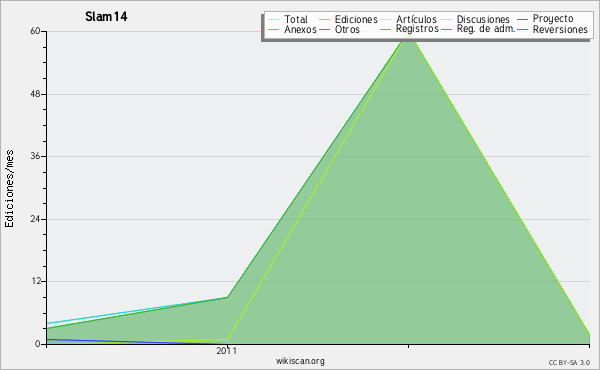Click the CC BY-SA 3.0 license text
600x370 pixels.
(x=569, y=362)
